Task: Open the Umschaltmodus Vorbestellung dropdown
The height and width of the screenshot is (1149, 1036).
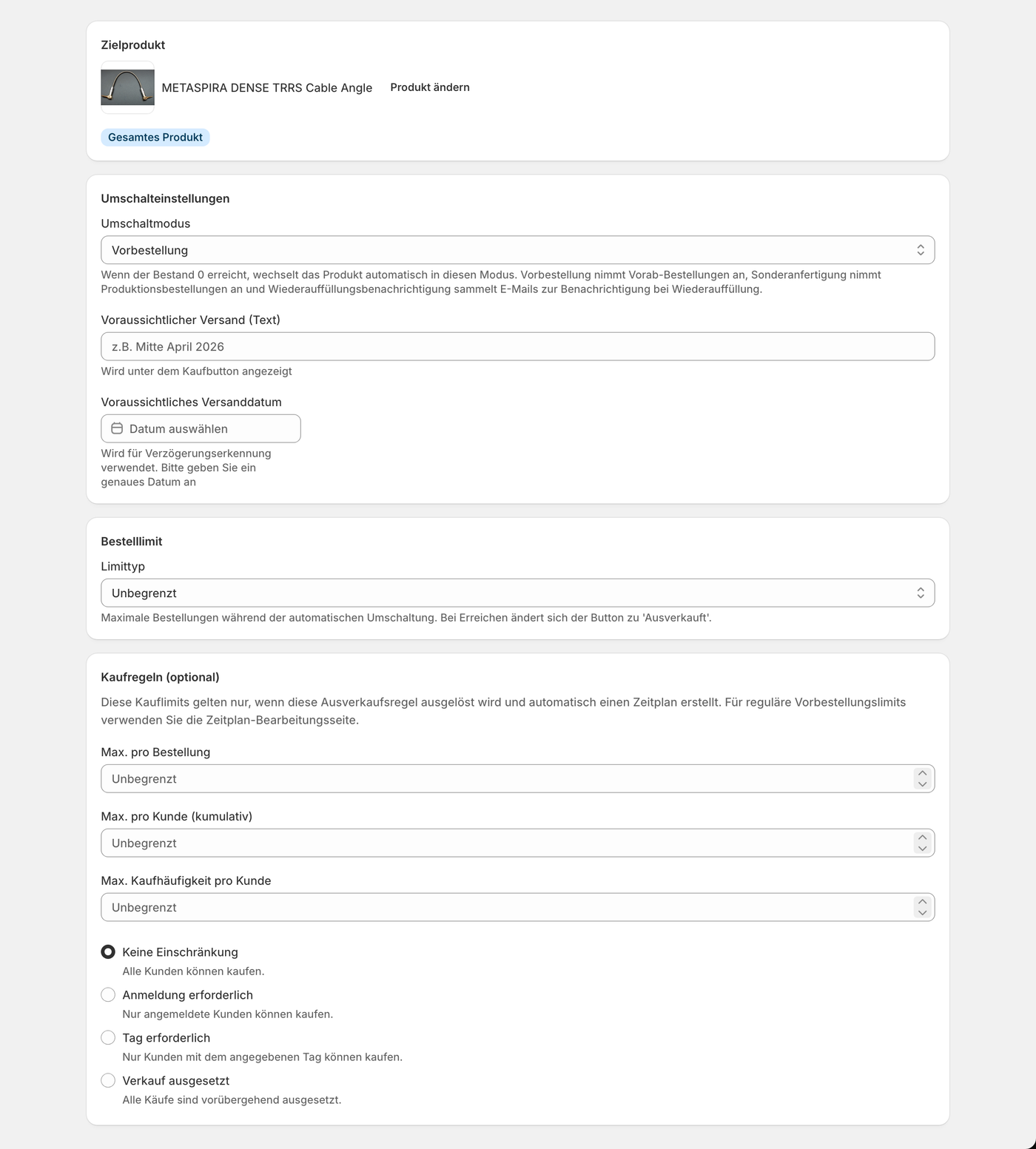Action: tap(517, 250)
